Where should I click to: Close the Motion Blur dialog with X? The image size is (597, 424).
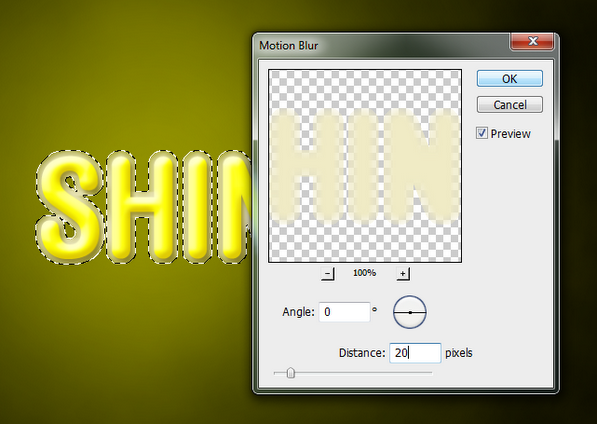pos(532,41)
